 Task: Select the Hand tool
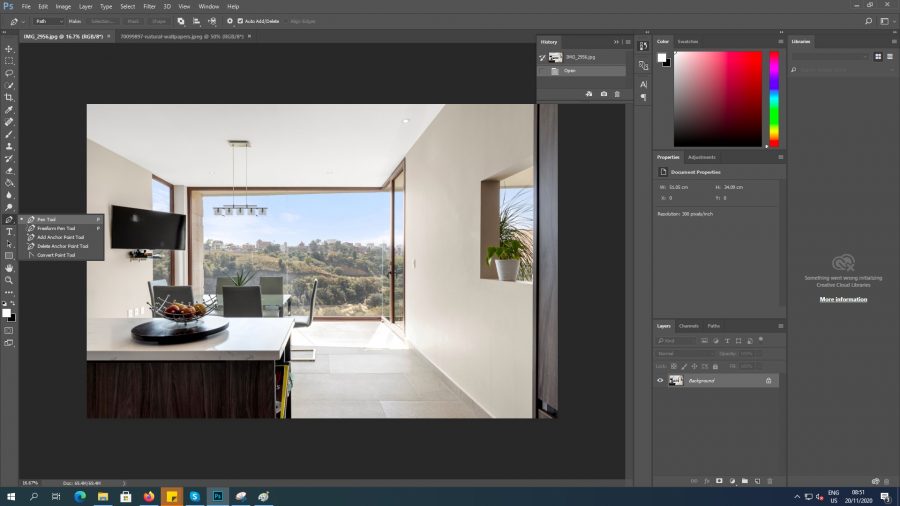click(x=9, y=268)
